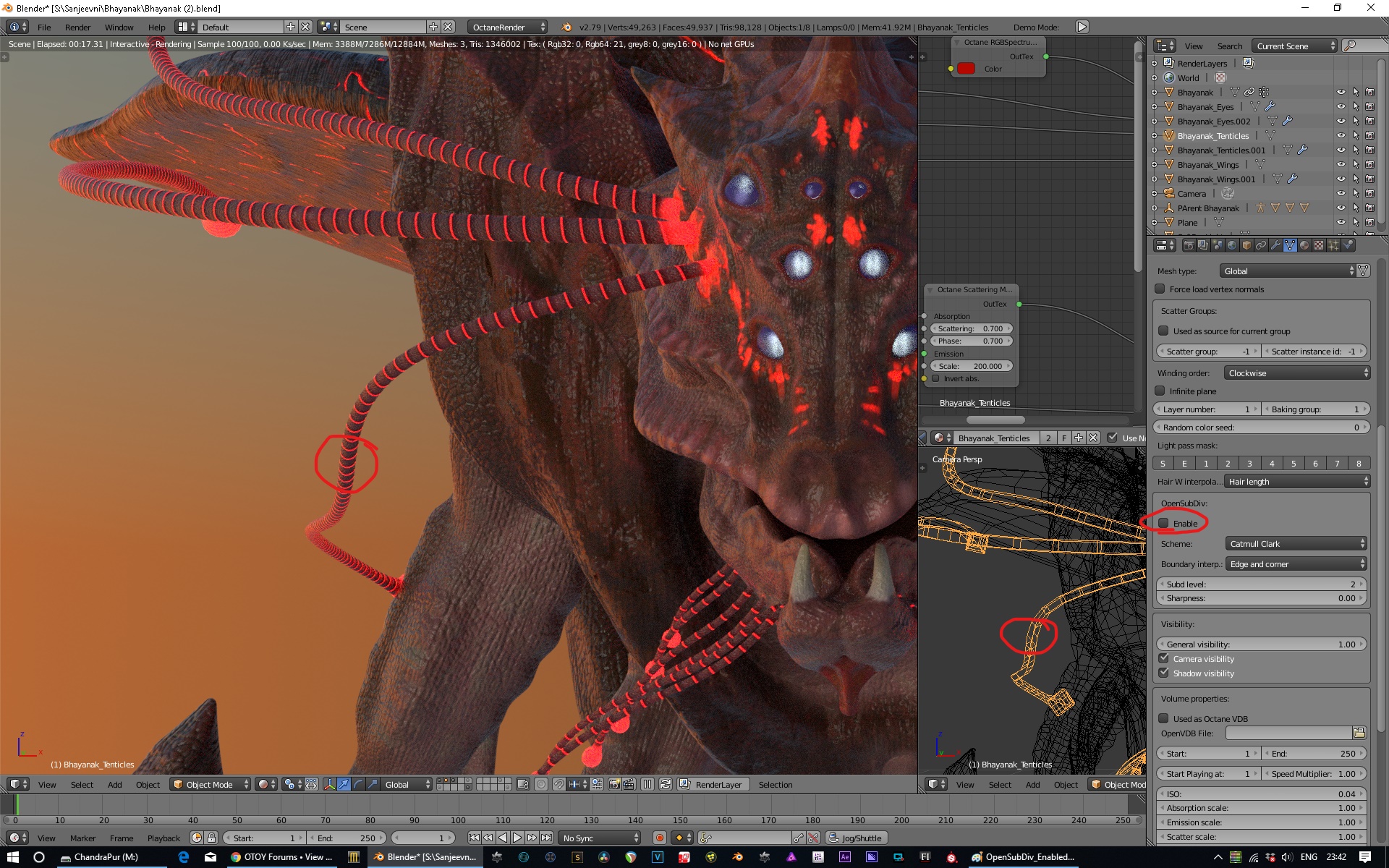Image resolution: width=1389 pixels, height=868 pixels.
Task: Open the World properties globe tab
Action: pyautogui.click(x=1232, y=245)
